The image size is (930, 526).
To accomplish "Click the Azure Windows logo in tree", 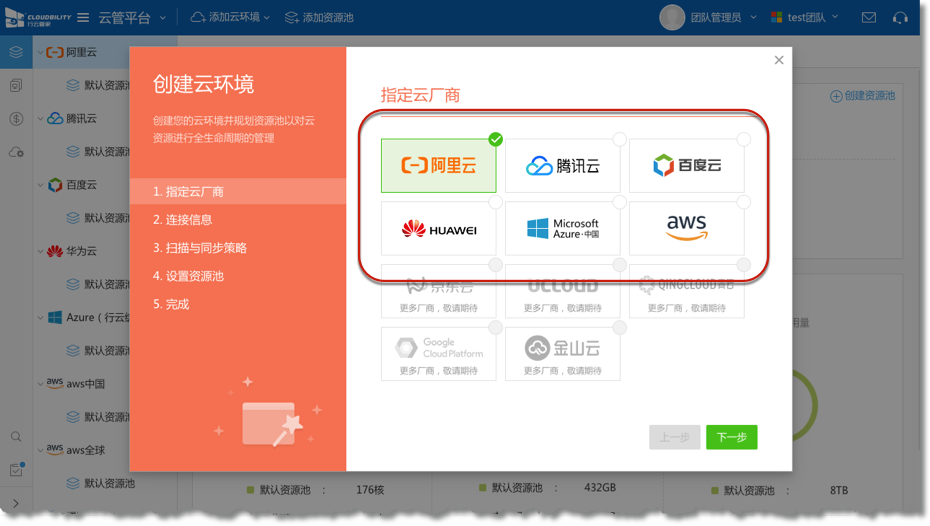I will (55, 317).
